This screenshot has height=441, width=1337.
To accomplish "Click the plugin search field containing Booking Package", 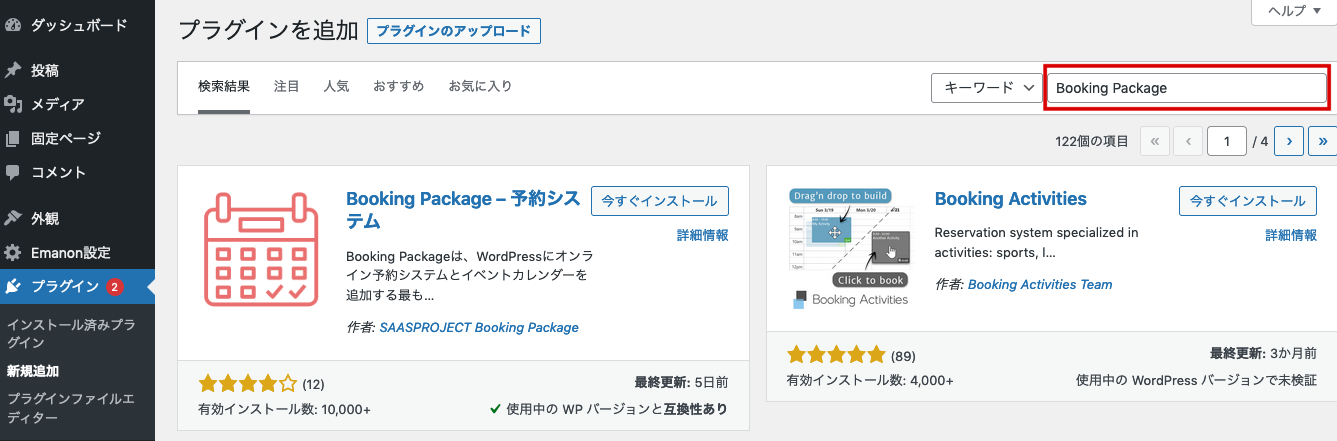I will point(1187,88).
